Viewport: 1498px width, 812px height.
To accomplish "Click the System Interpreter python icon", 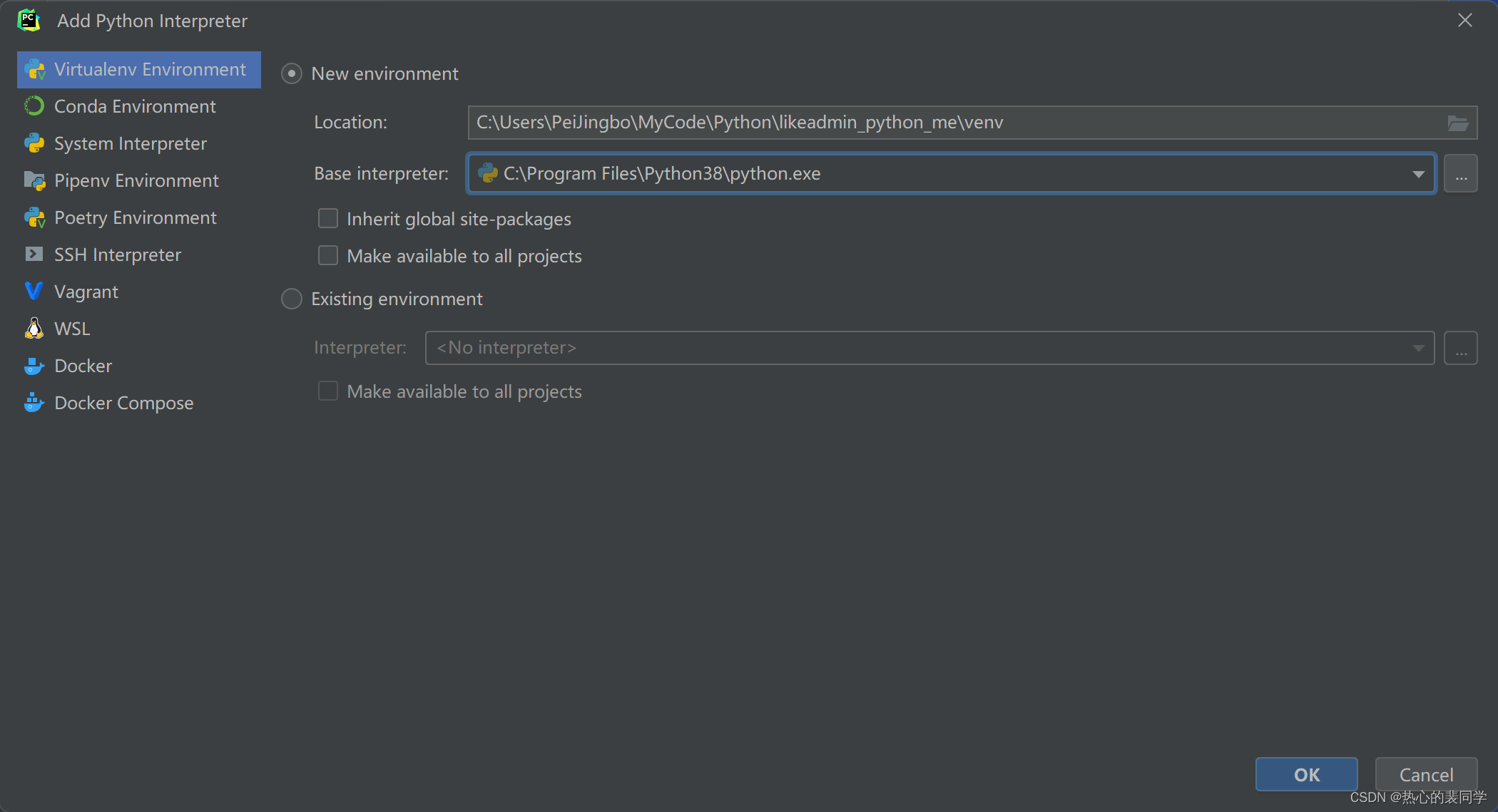I will click(34, 143).
